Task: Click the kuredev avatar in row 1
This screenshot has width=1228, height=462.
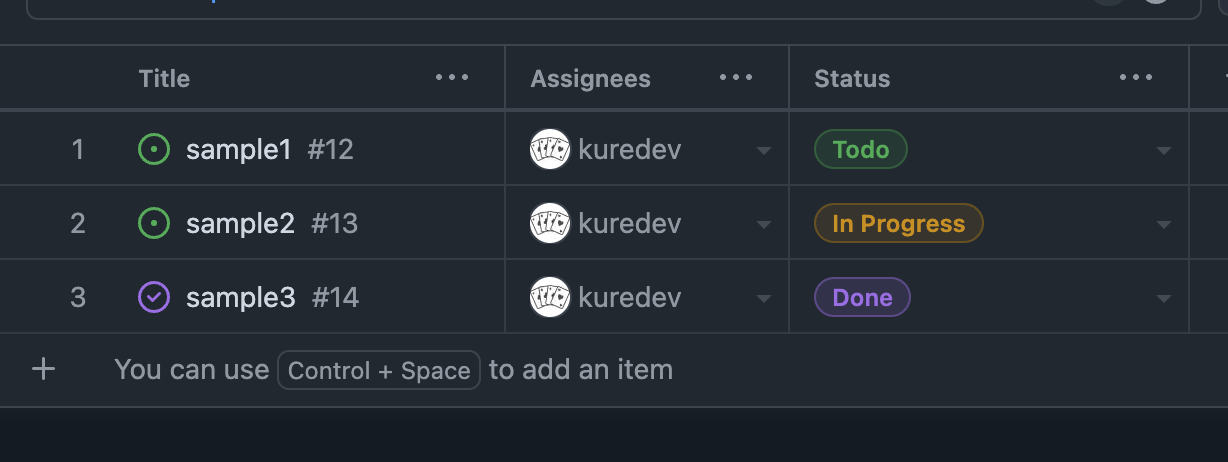Action: click(550, 150)
